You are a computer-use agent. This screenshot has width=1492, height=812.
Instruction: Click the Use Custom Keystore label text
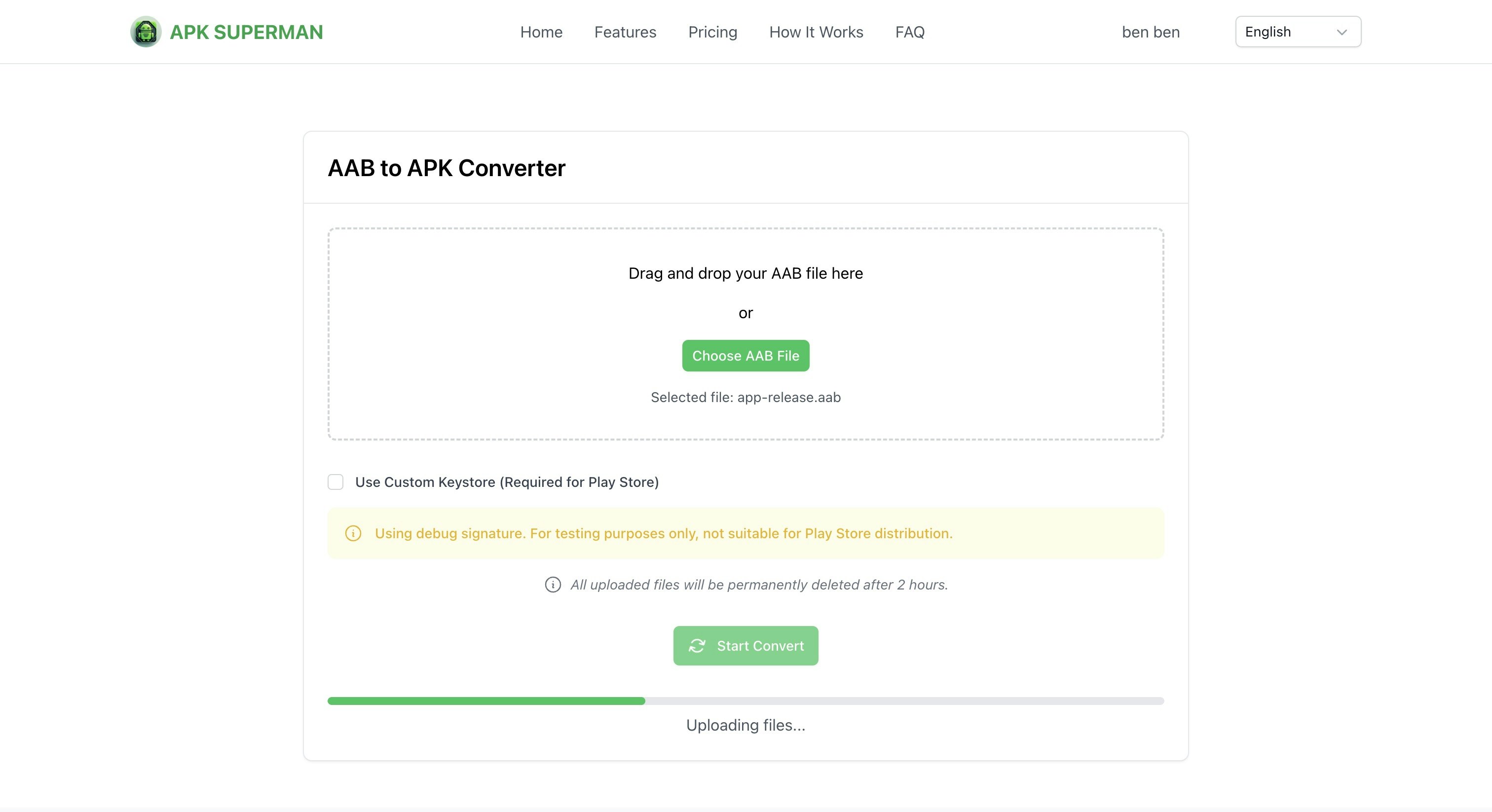(x=507, y=482)
